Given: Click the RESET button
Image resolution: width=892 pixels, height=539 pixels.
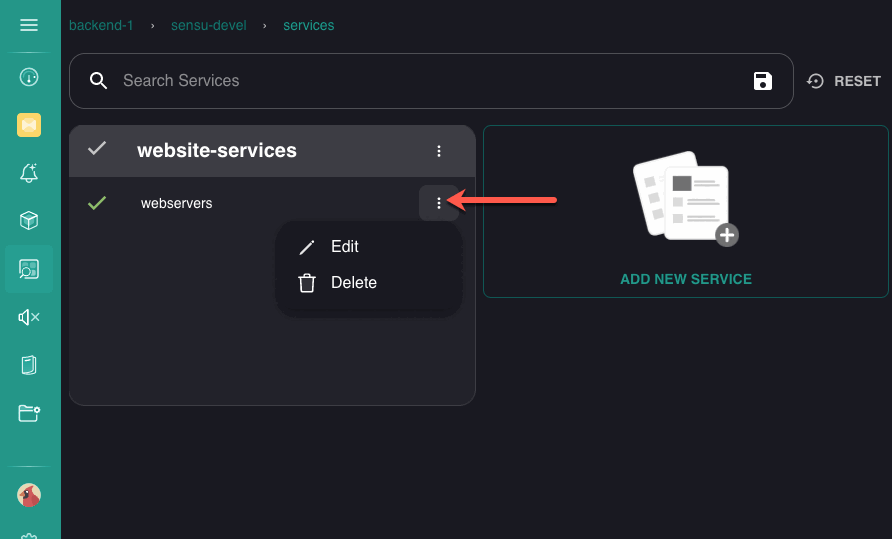Looking at the screenshot, I should (843, 81).
